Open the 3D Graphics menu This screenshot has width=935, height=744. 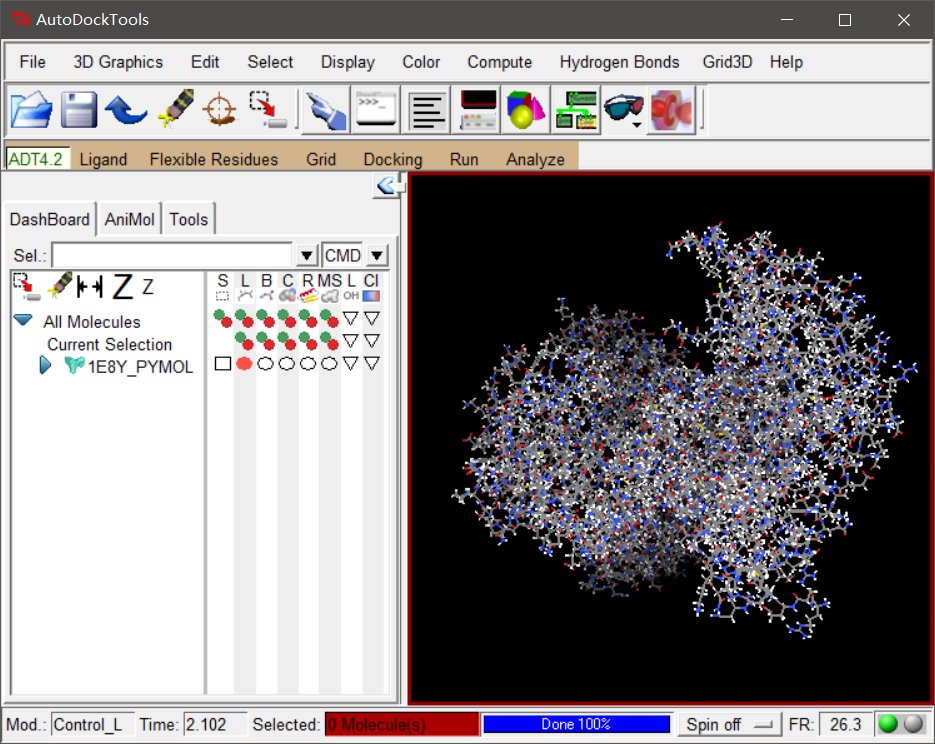[x=118, y=62]
